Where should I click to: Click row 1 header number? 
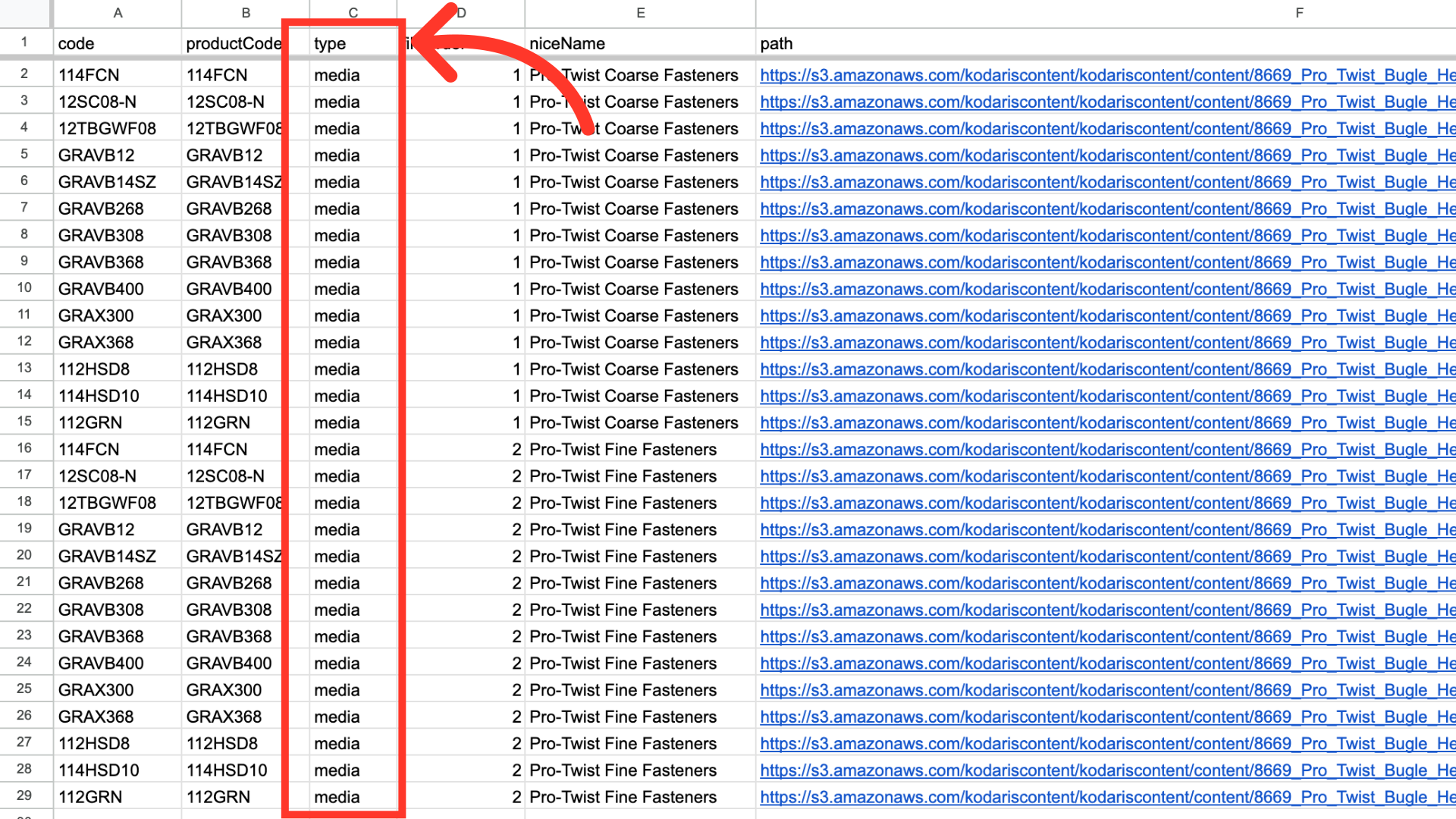pos(24,42)
